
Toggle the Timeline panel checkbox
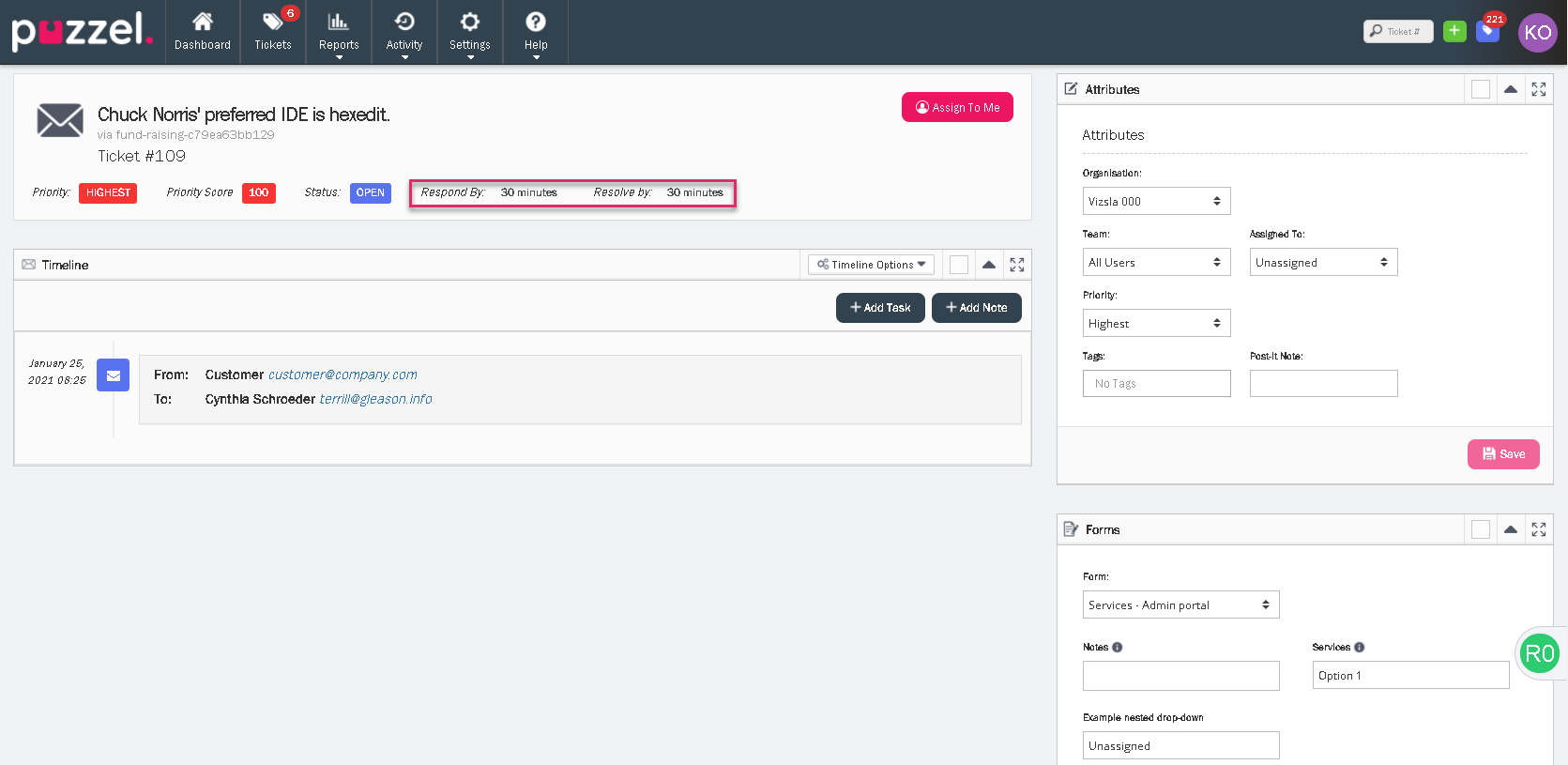tap(959, 265)
